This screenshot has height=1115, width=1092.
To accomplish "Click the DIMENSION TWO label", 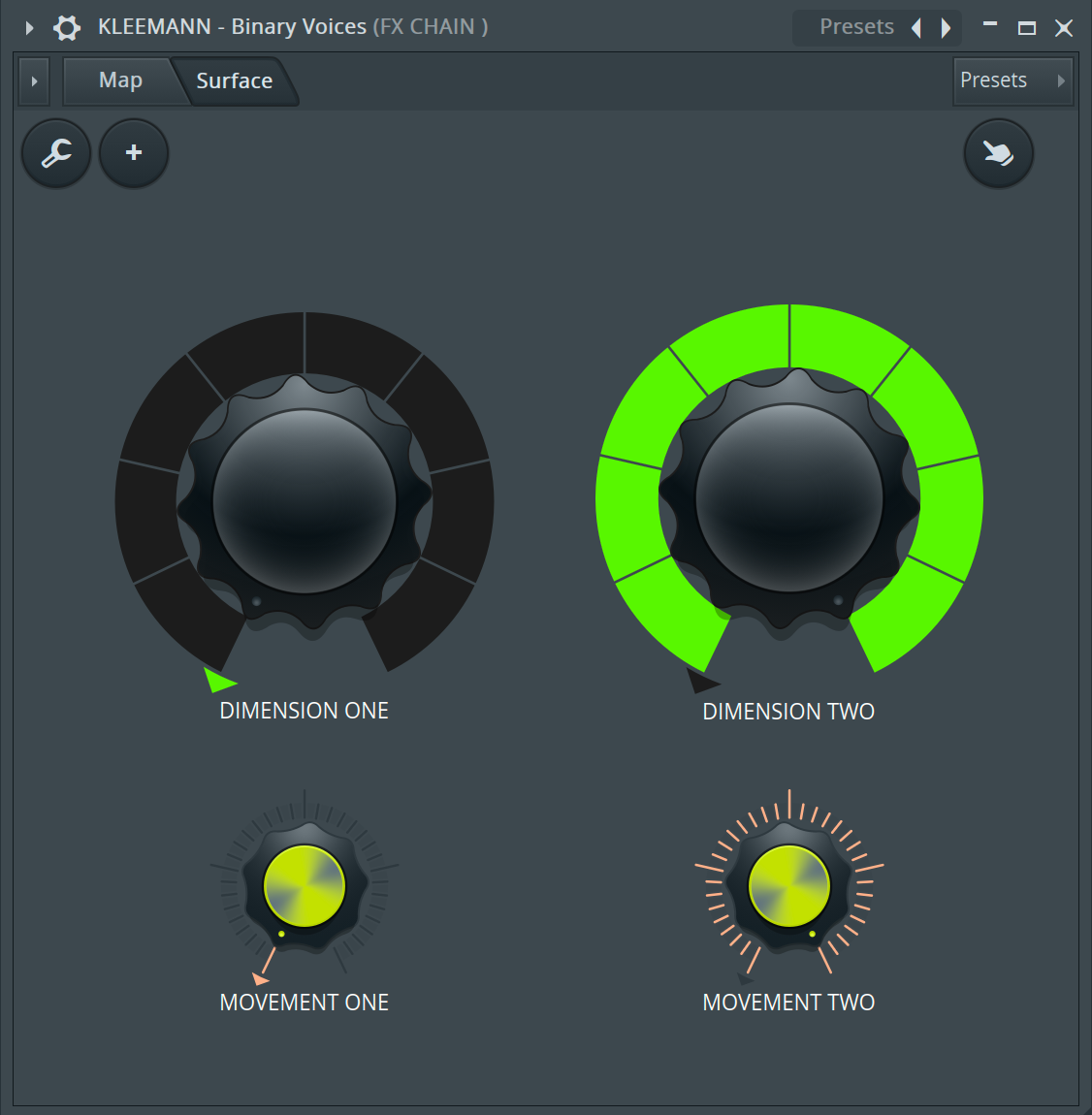I will [788, 712].
